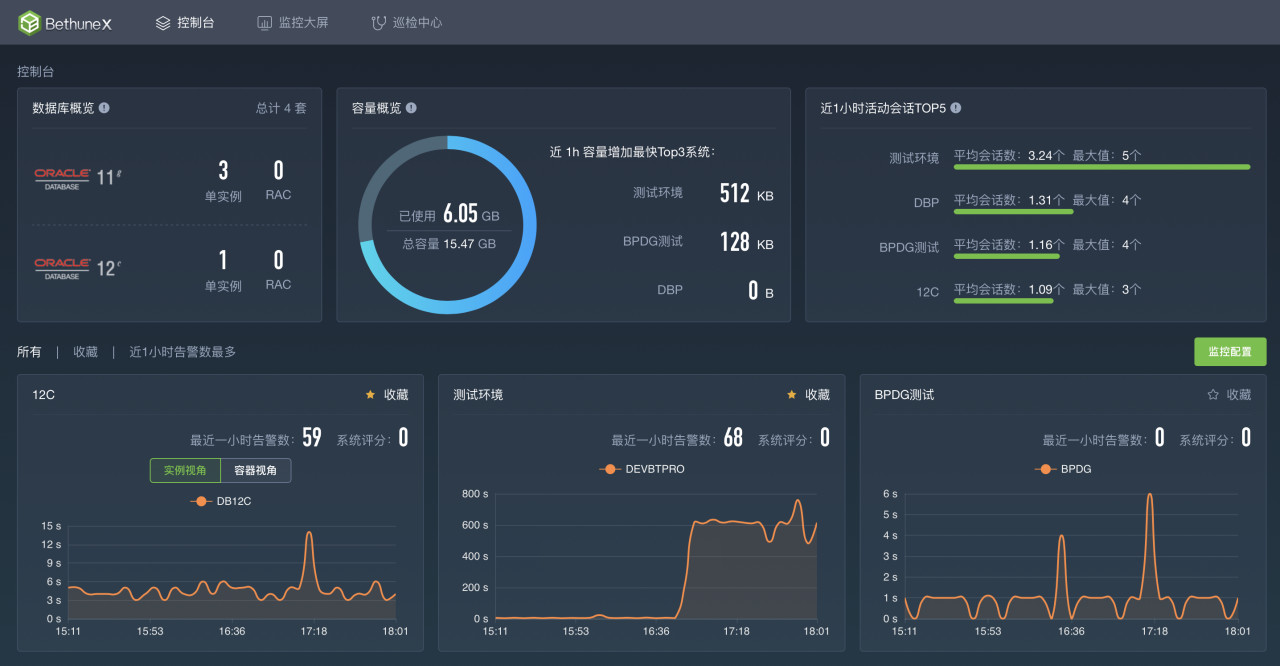Click the 0 B value for DBP

(761, 291)
